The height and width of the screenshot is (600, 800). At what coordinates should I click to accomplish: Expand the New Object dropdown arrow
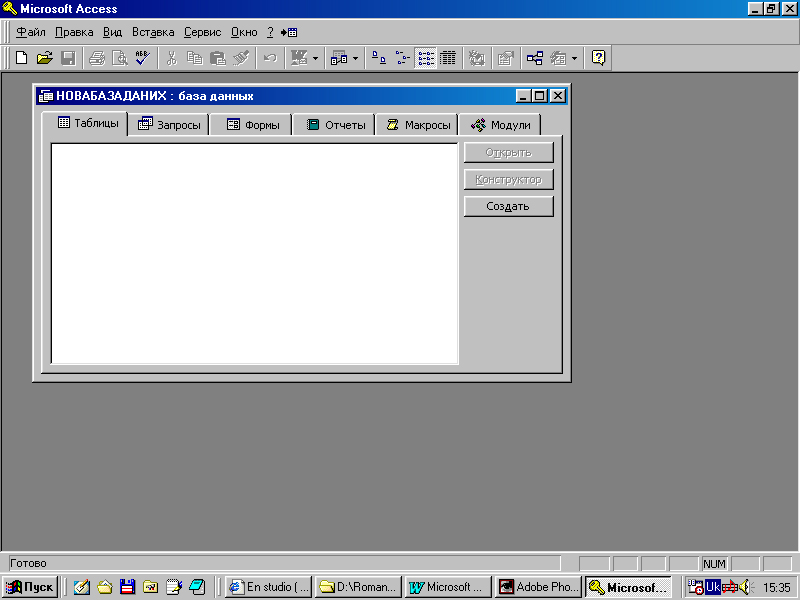574,58
